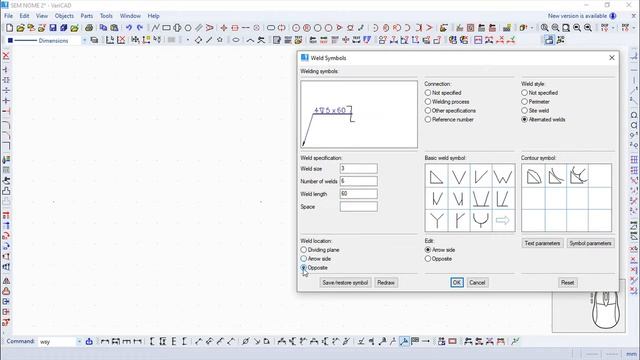Set weld location to 'Dividing plane'
This screenshot has width=640, height=360.
tap(304, 250)
